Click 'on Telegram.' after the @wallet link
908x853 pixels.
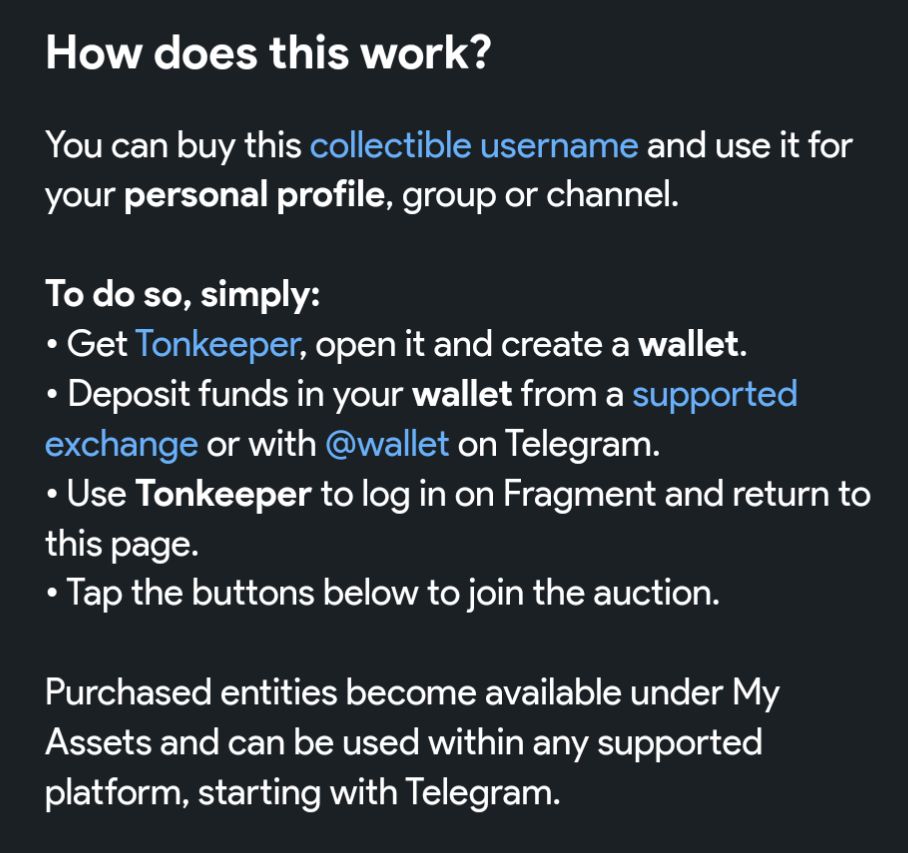click(x=559, y=444)
